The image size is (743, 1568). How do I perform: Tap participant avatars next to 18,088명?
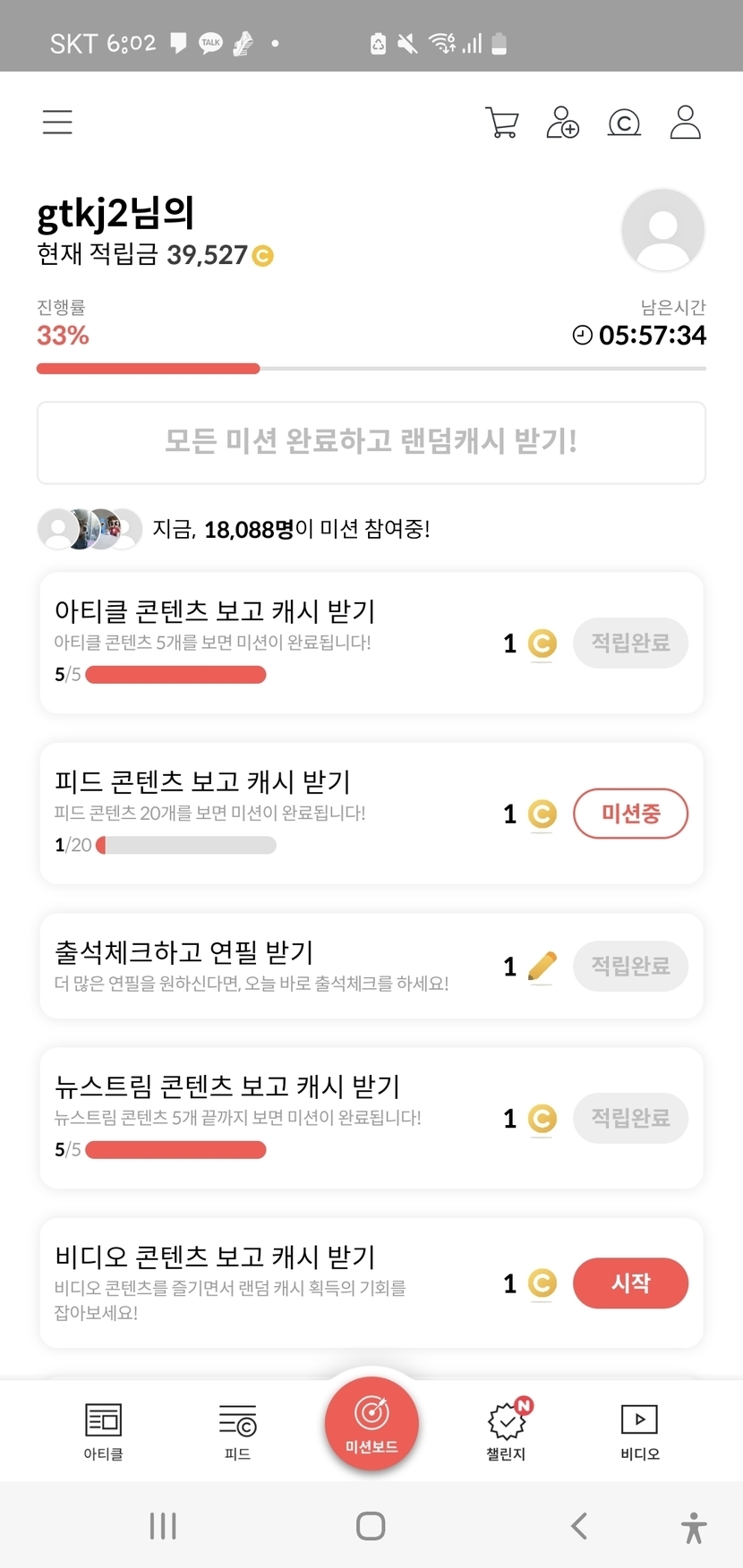(90, 529)
